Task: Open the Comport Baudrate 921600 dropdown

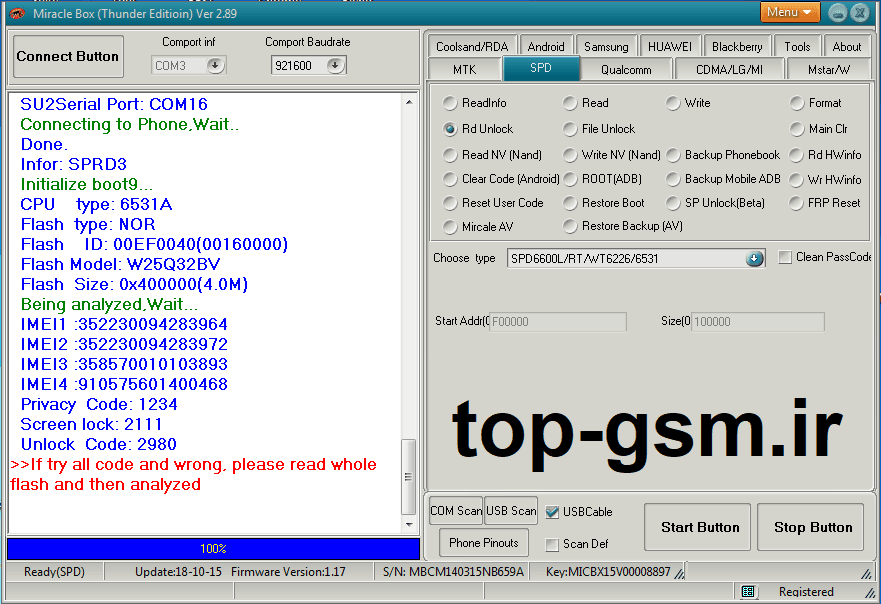Action: point(335,66)
